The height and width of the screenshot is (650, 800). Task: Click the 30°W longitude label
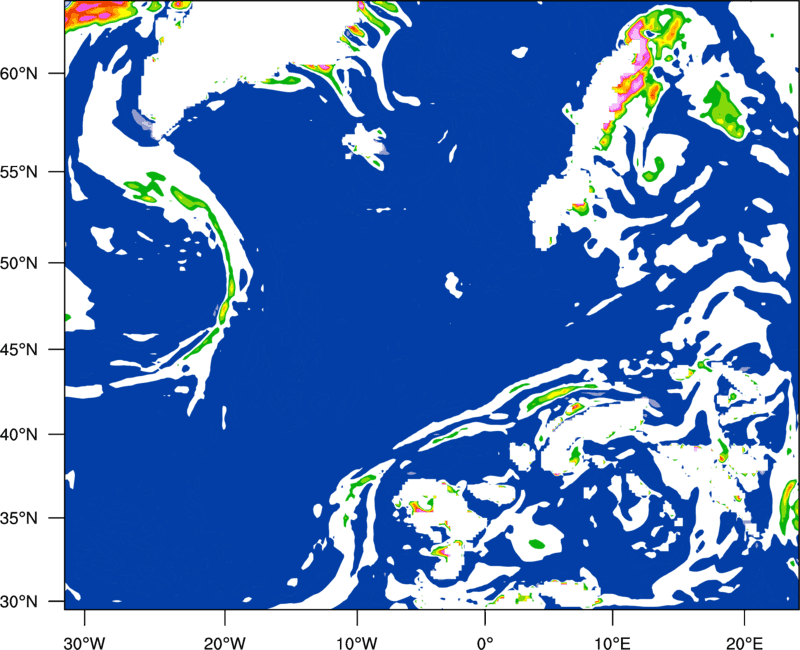[85, 643]
